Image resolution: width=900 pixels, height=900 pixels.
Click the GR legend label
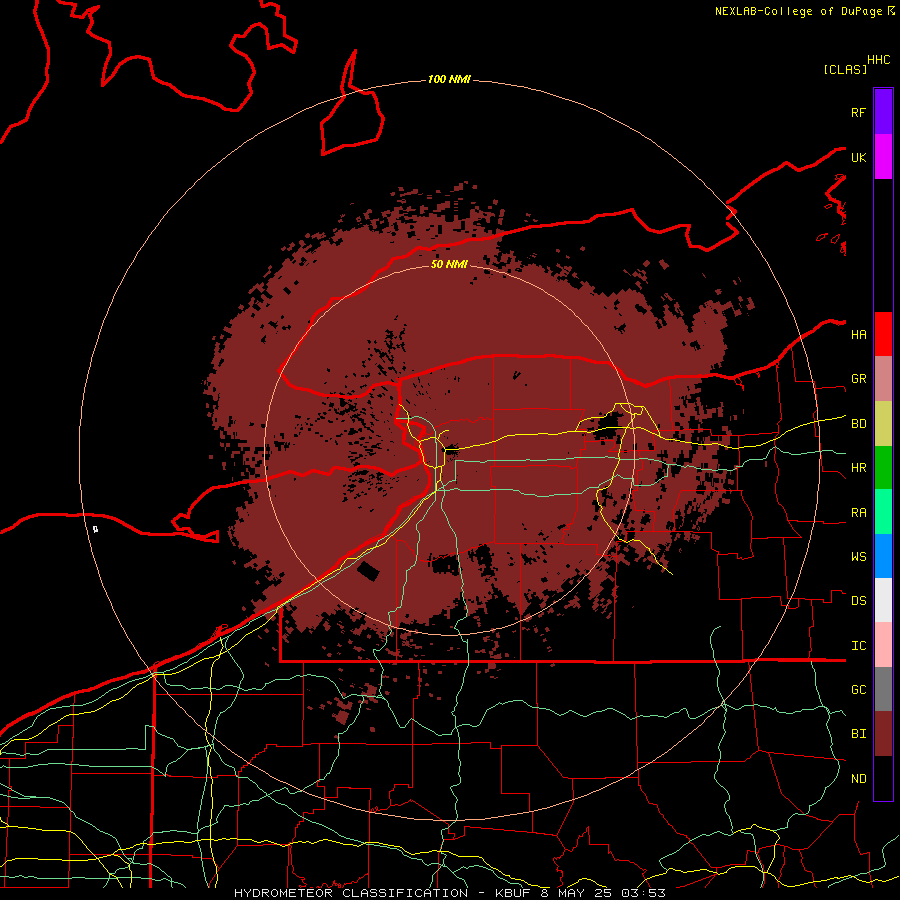click(x=858, y=378)
